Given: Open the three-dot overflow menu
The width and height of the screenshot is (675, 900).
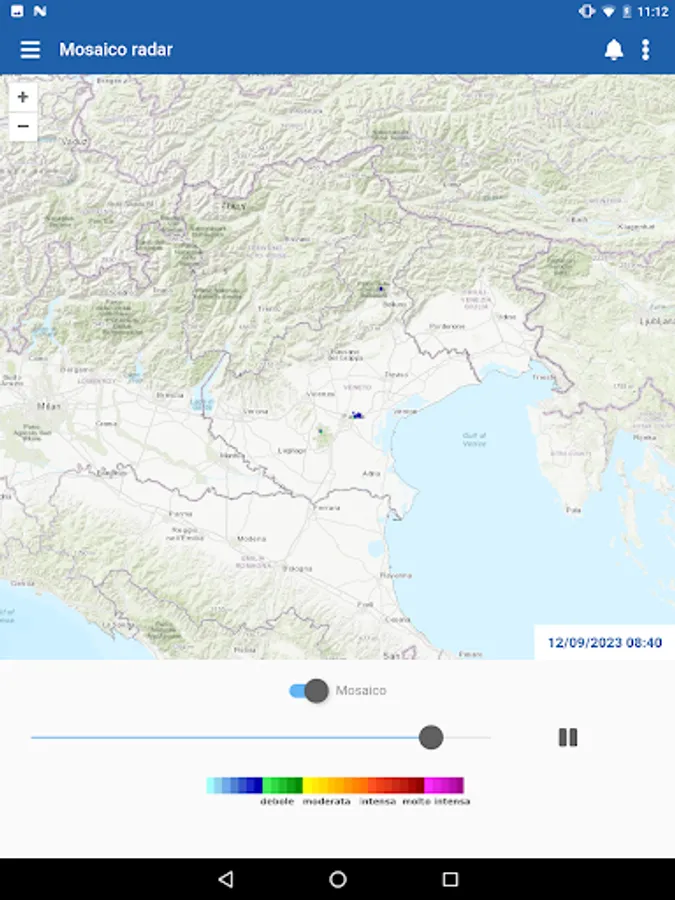Looking at the screenshot, I should 646,50.
